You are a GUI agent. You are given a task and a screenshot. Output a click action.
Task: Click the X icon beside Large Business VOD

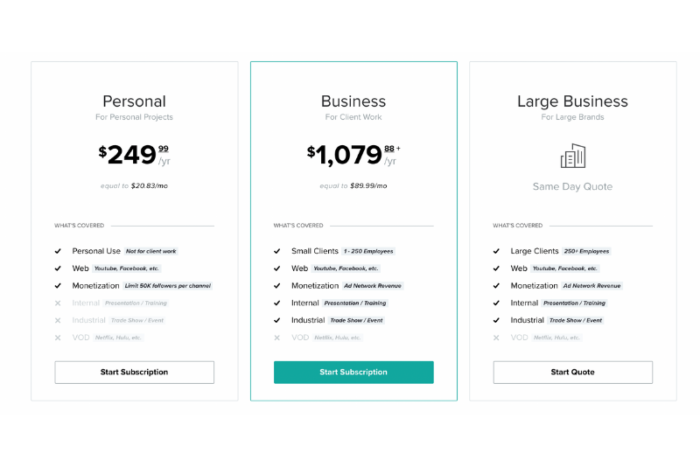[x=496, y=338]
